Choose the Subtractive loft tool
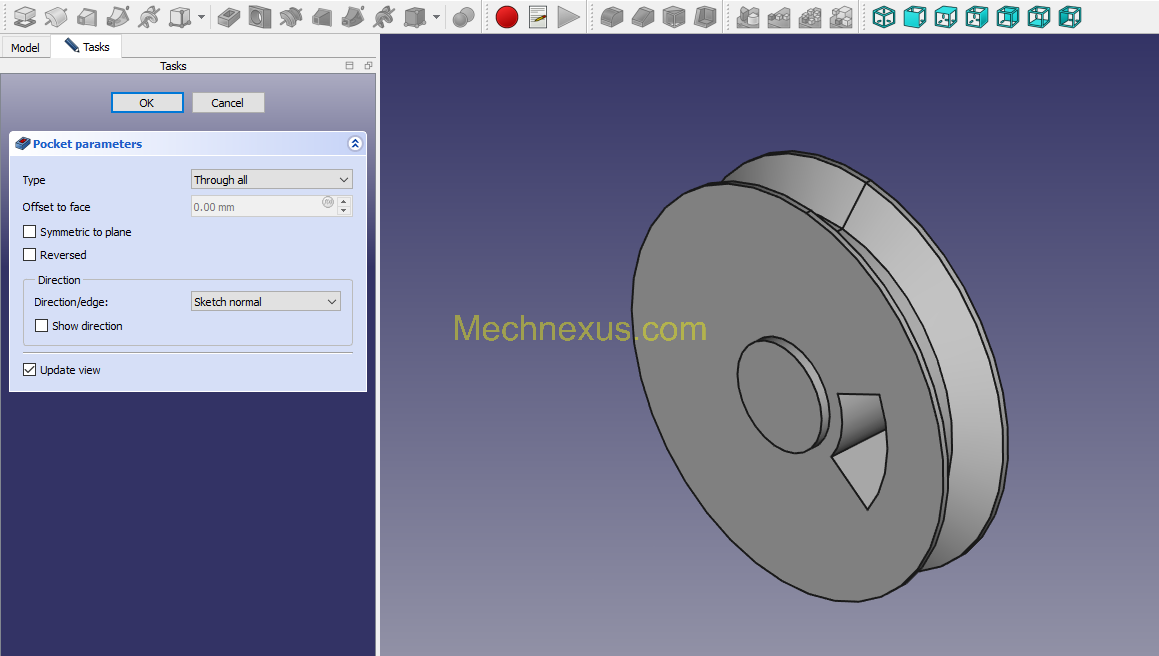Image resolution: width=1159 pixels, height=656 pixels. tap(322, 16)
